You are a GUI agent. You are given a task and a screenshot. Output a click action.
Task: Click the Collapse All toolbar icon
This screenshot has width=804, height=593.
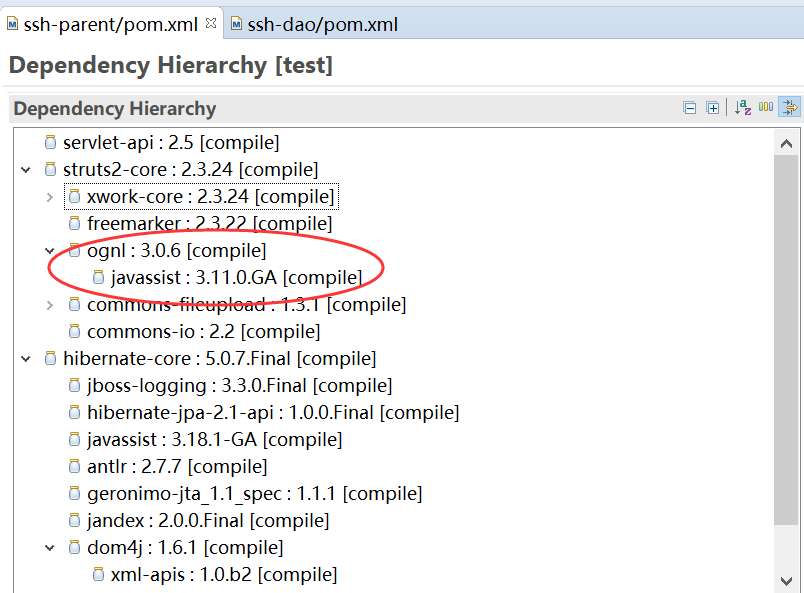pyautogui.click(x=690, y=108)
